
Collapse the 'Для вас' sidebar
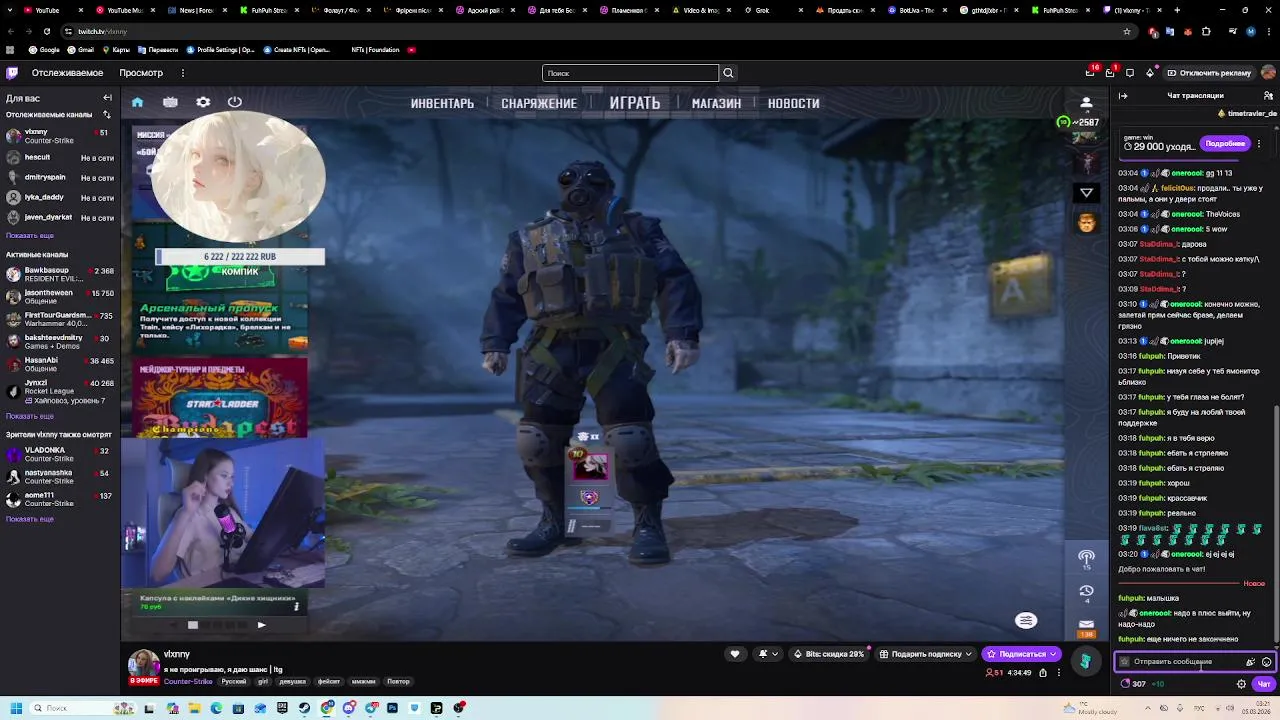pyautogui.click(x=107, y=98)
